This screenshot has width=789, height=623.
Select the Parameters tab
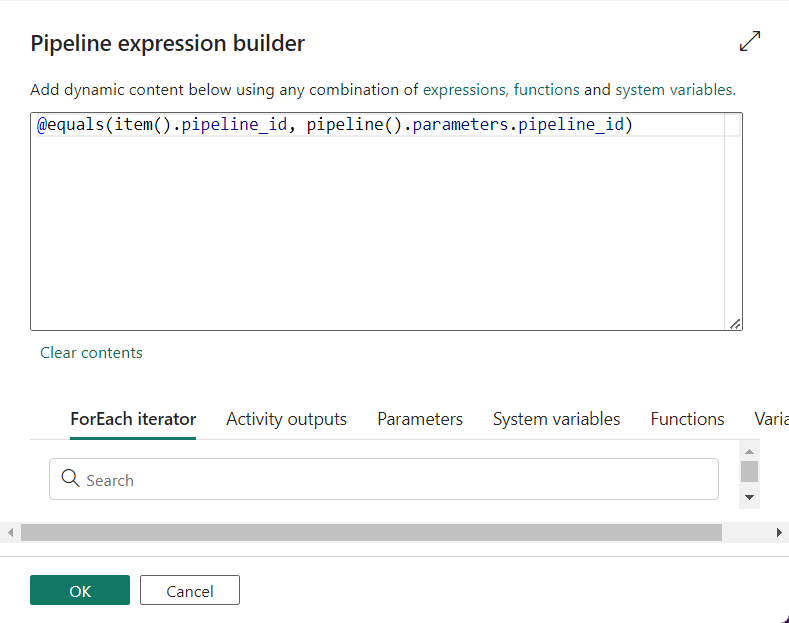[419, 419]
